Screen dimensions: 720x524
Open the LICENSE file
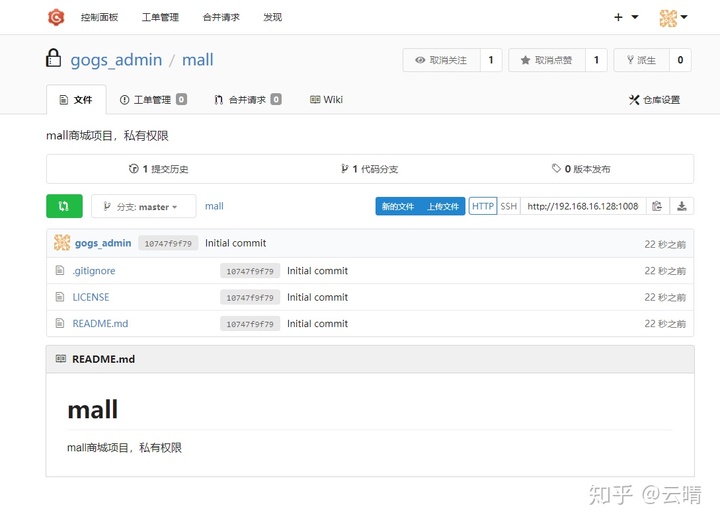[x=91, y=297]
